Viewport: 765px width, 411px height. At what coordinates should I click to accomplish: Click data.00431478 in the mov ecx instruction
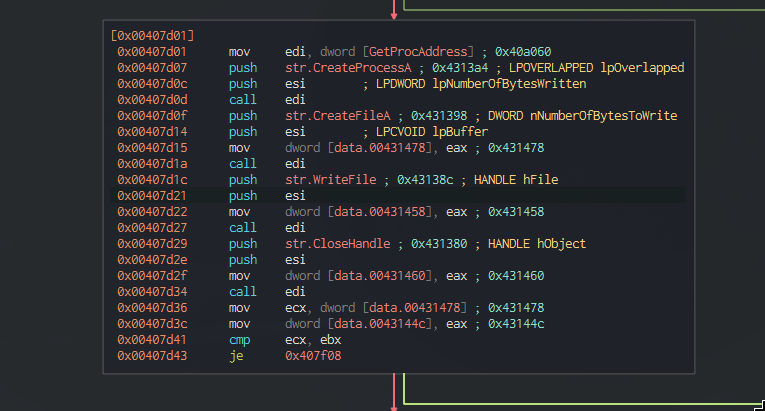(415, 308)
